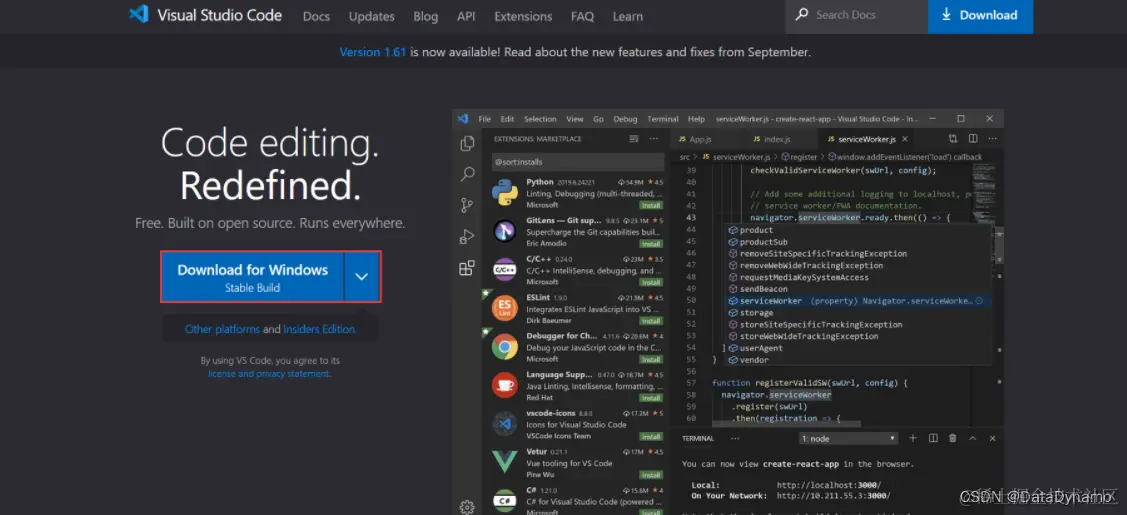Click Download for Windows Stable Build
Screen dimensions: 1127x515
point(252,277)
